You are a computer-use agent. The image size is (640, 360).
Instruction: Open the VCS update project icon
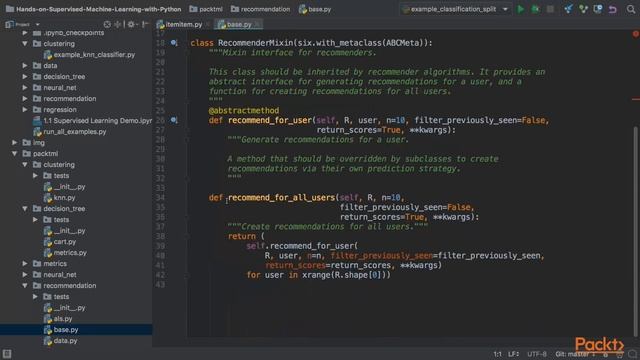(568, 9)
